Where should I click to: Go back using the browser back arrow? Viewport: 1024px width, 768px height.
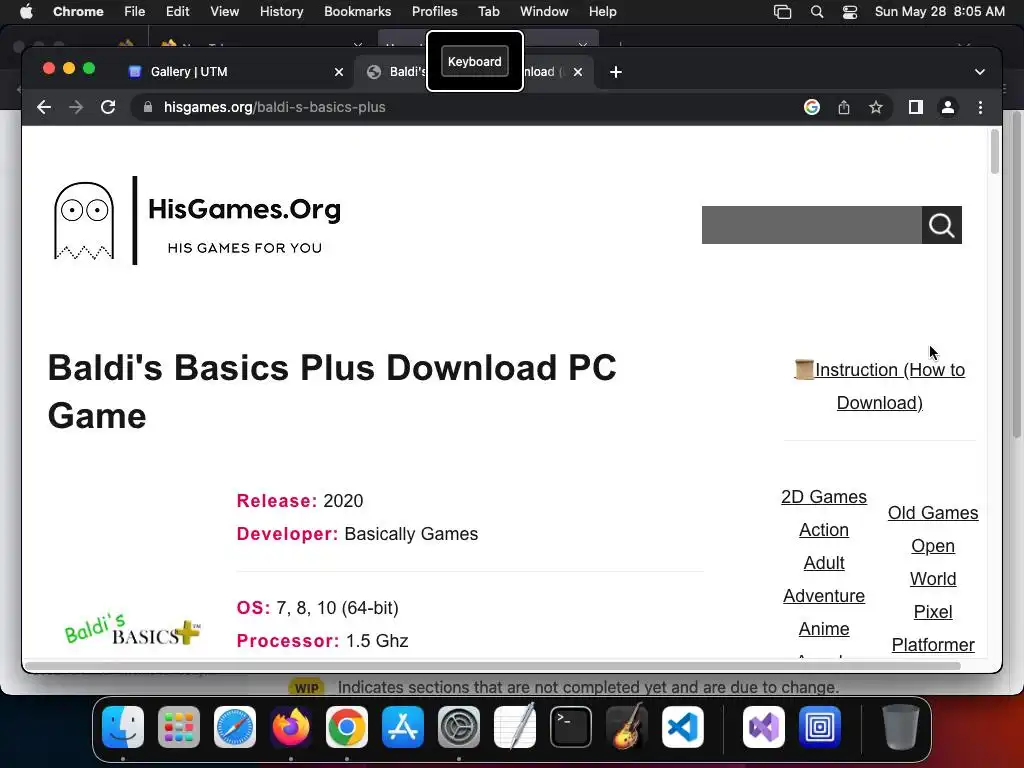click(x=44, y=107)
